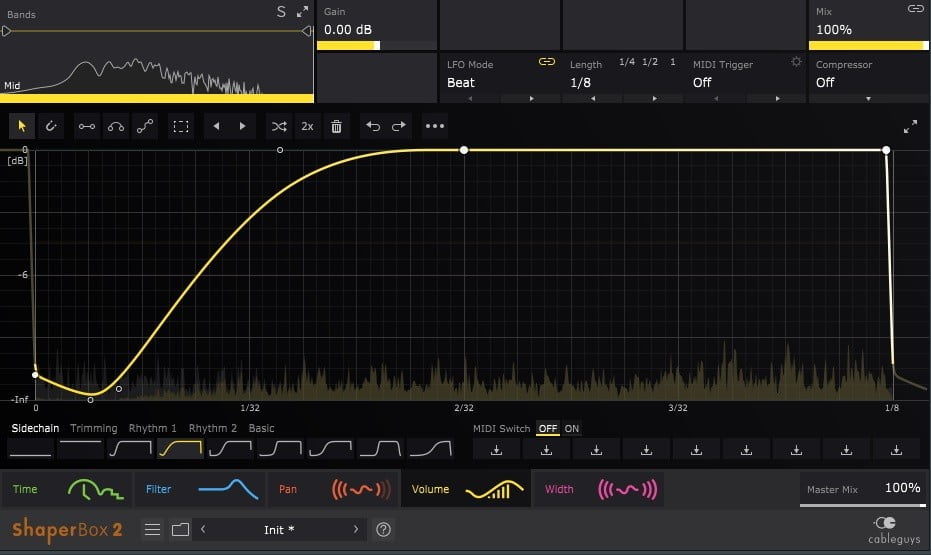Increase the Length value
The height and width of the screenshot is (555, 931).
654,99
